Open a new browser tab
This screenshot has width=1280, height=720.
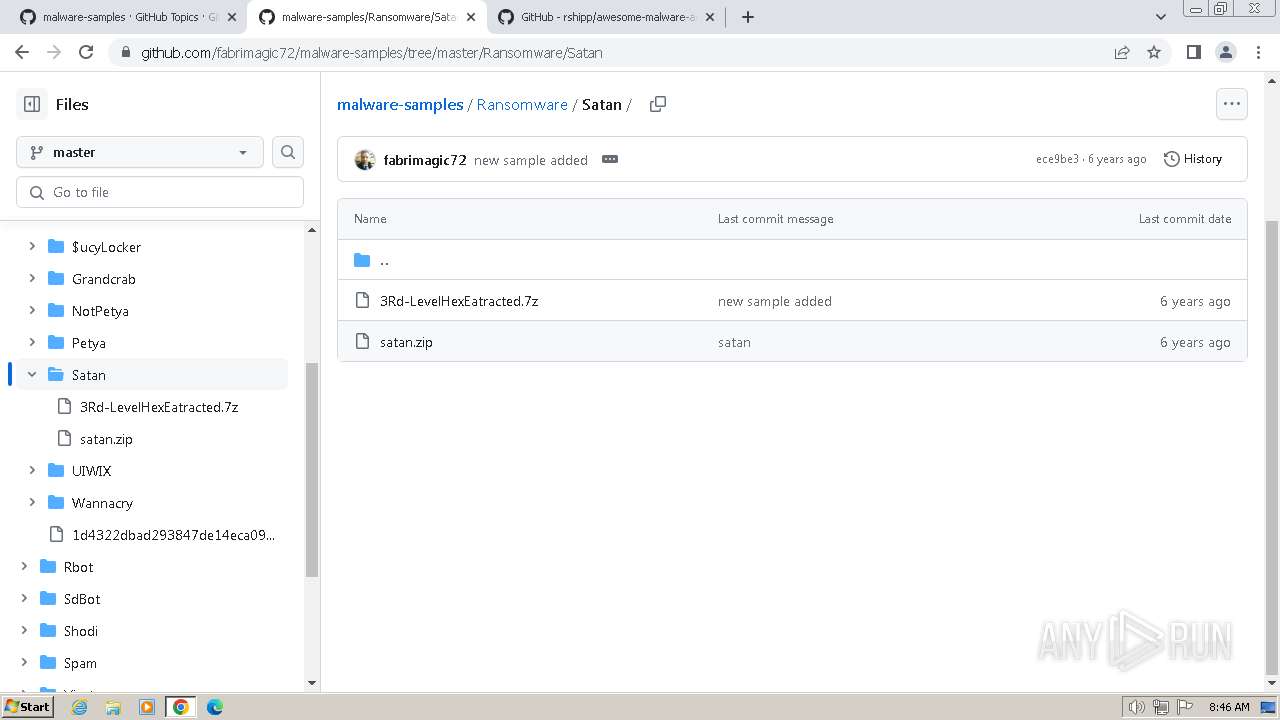pyautogui.click(x=748, y=17)
